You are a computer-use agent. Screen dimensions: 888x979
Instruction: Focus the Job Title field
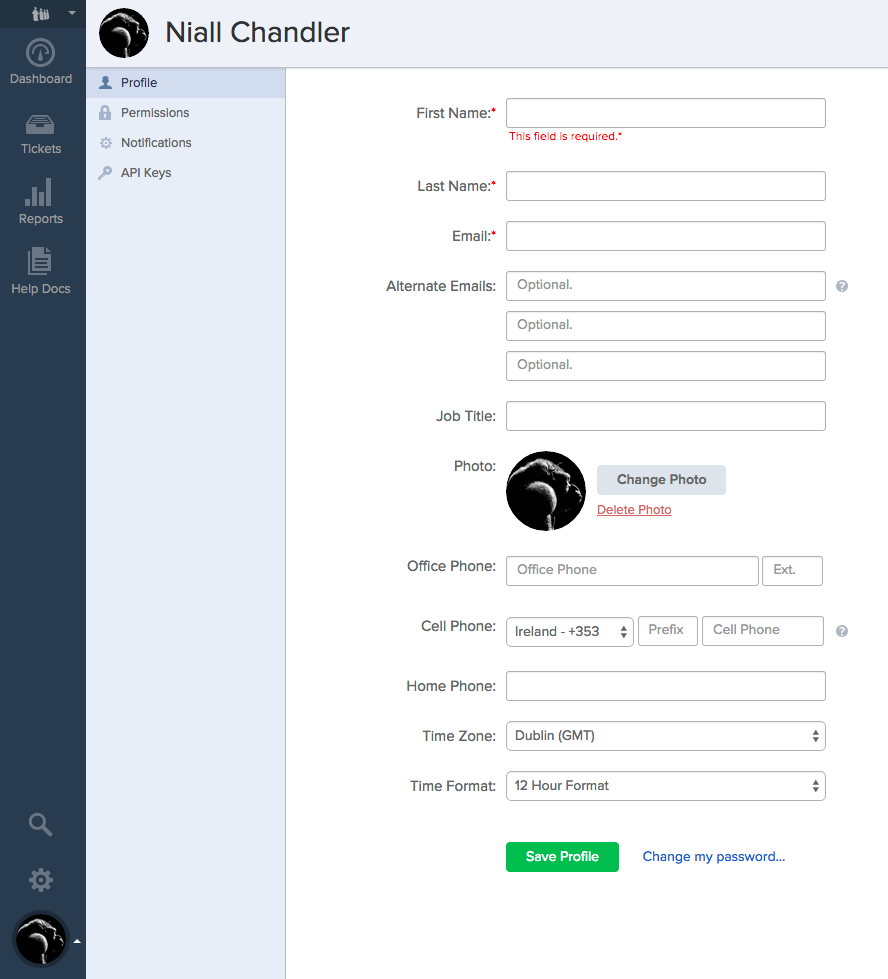(666, 416)
